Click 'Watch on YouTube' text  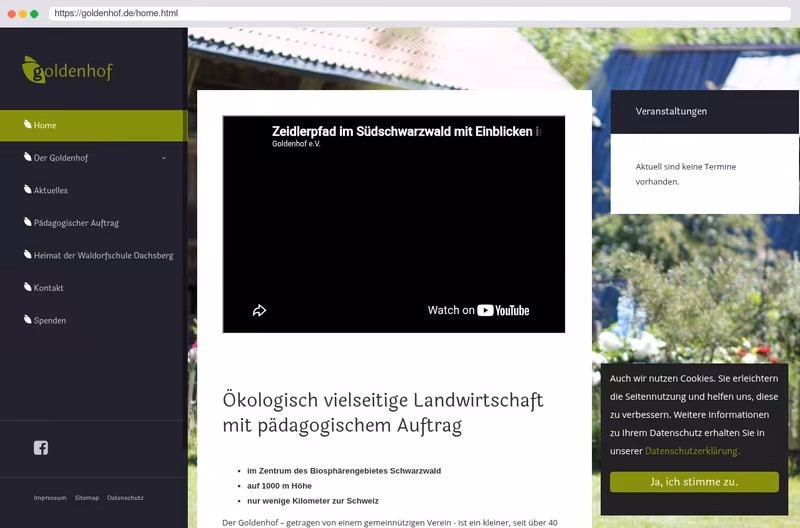pos(478,310)
